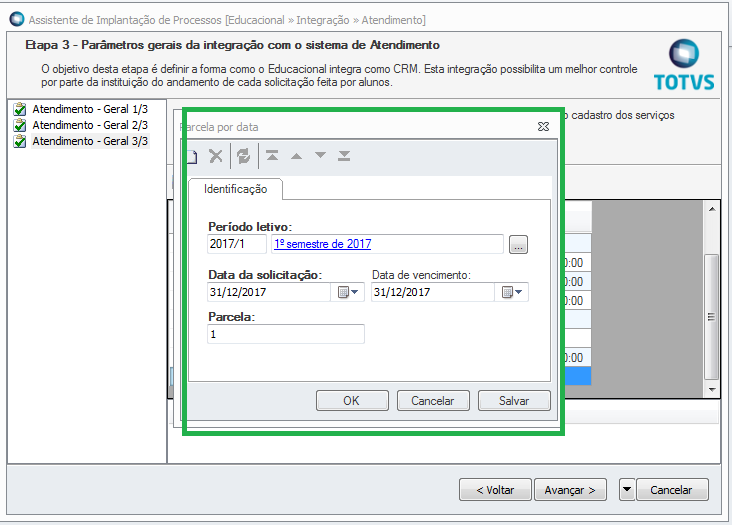Select Atendimento - Geral 3/3 step
The height and width of the screenshot is (525, 732).
coord(90,141)
